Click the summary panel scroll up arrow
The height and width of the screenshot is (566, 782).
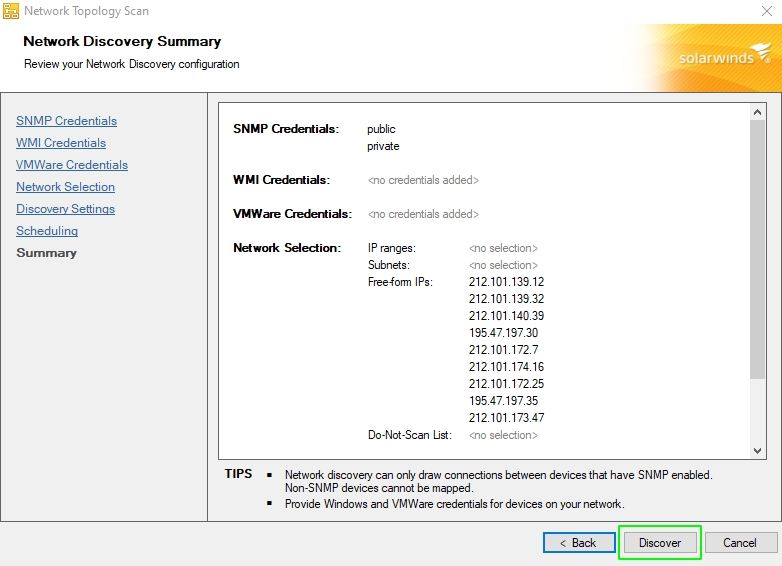point(757,111)
